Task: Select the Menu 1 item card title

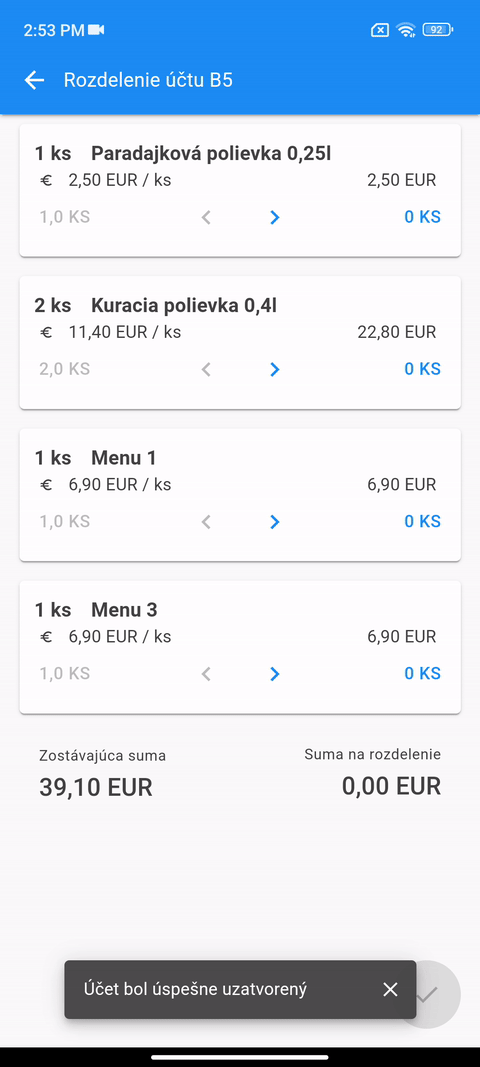Action: click(x=124, y=458)
